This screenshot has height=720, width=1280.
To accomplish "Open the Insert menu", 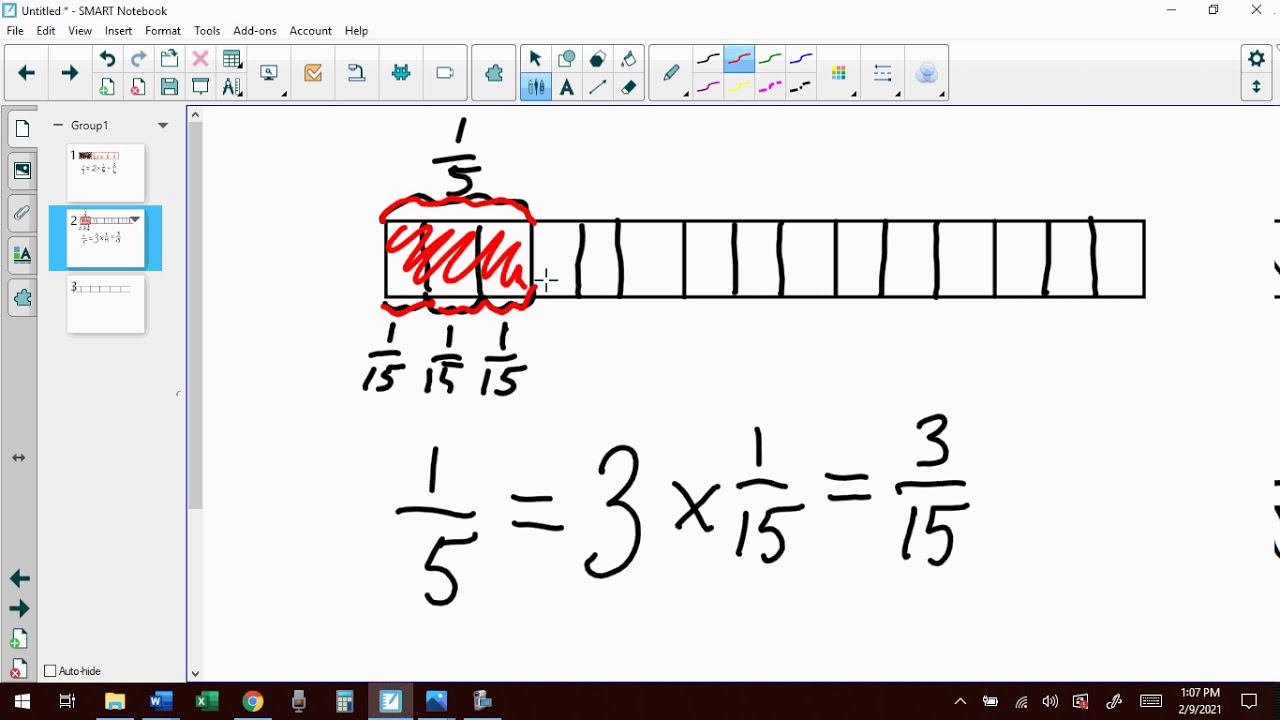I will click(118, 31).
